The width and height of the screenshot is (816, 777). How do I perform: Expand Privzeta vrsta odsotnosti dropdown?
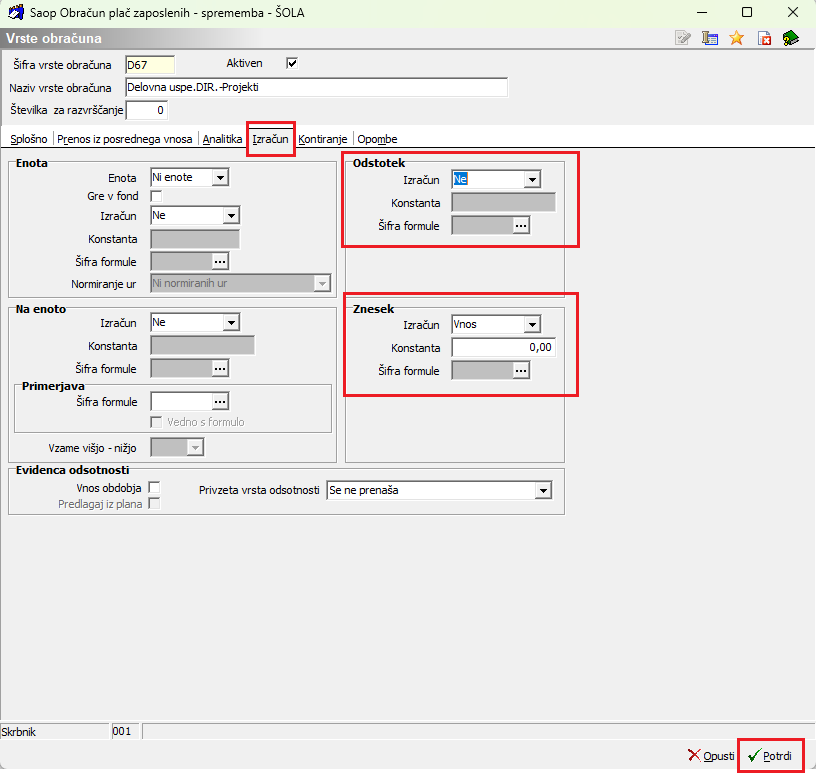543,490
